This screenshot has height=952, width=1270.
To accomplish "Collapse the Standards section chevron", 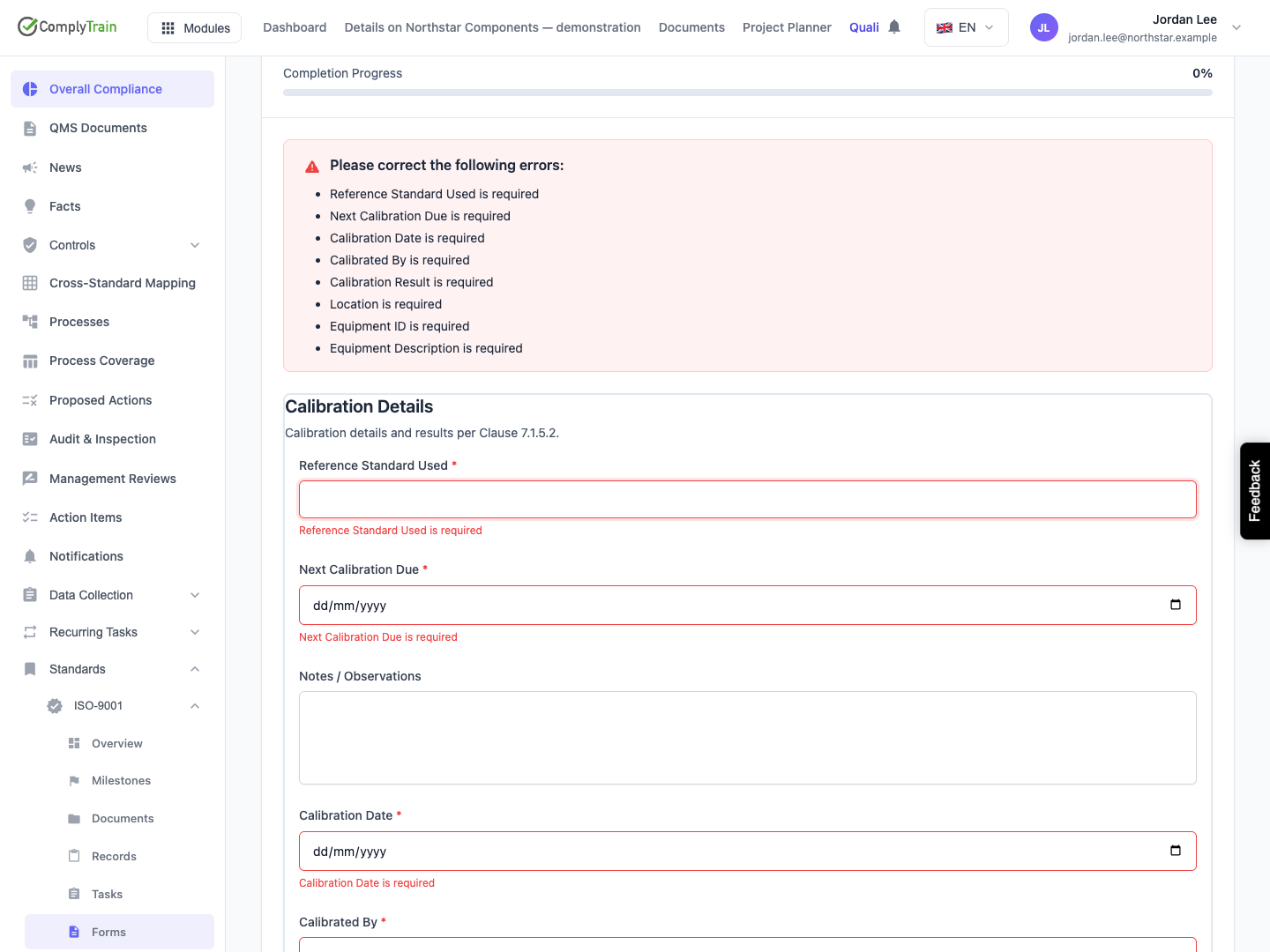I will 195,669.
